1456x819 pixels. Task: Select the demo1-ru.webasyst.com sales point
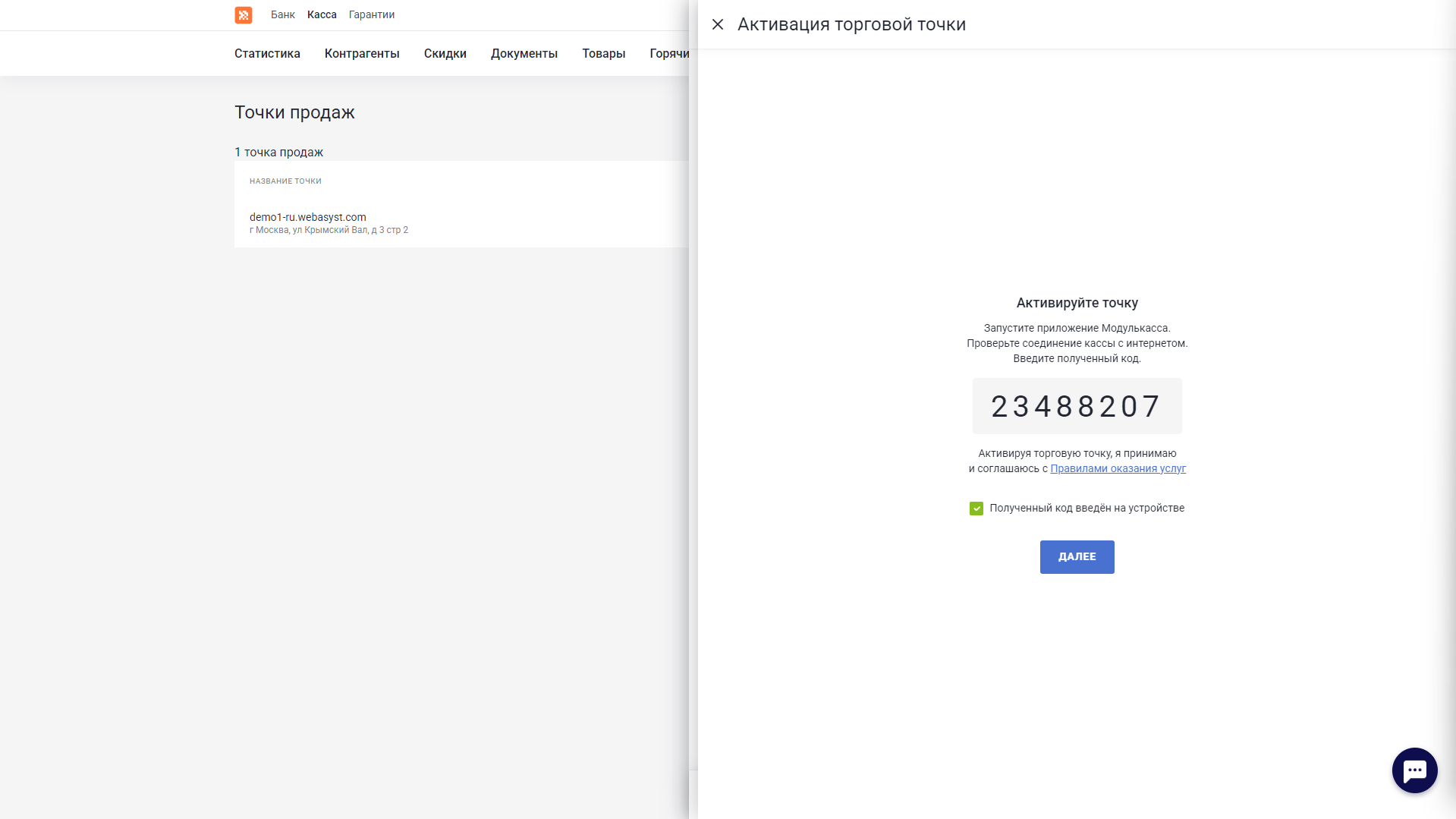coord(307,217)
